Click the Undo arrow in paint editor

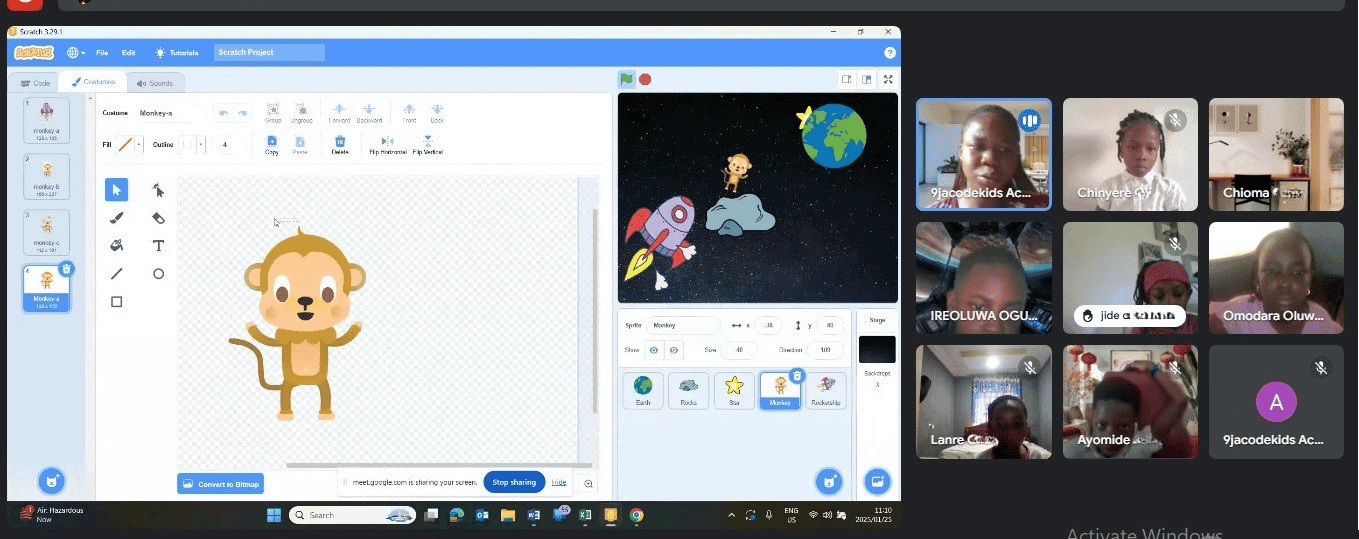coord(224,113)
